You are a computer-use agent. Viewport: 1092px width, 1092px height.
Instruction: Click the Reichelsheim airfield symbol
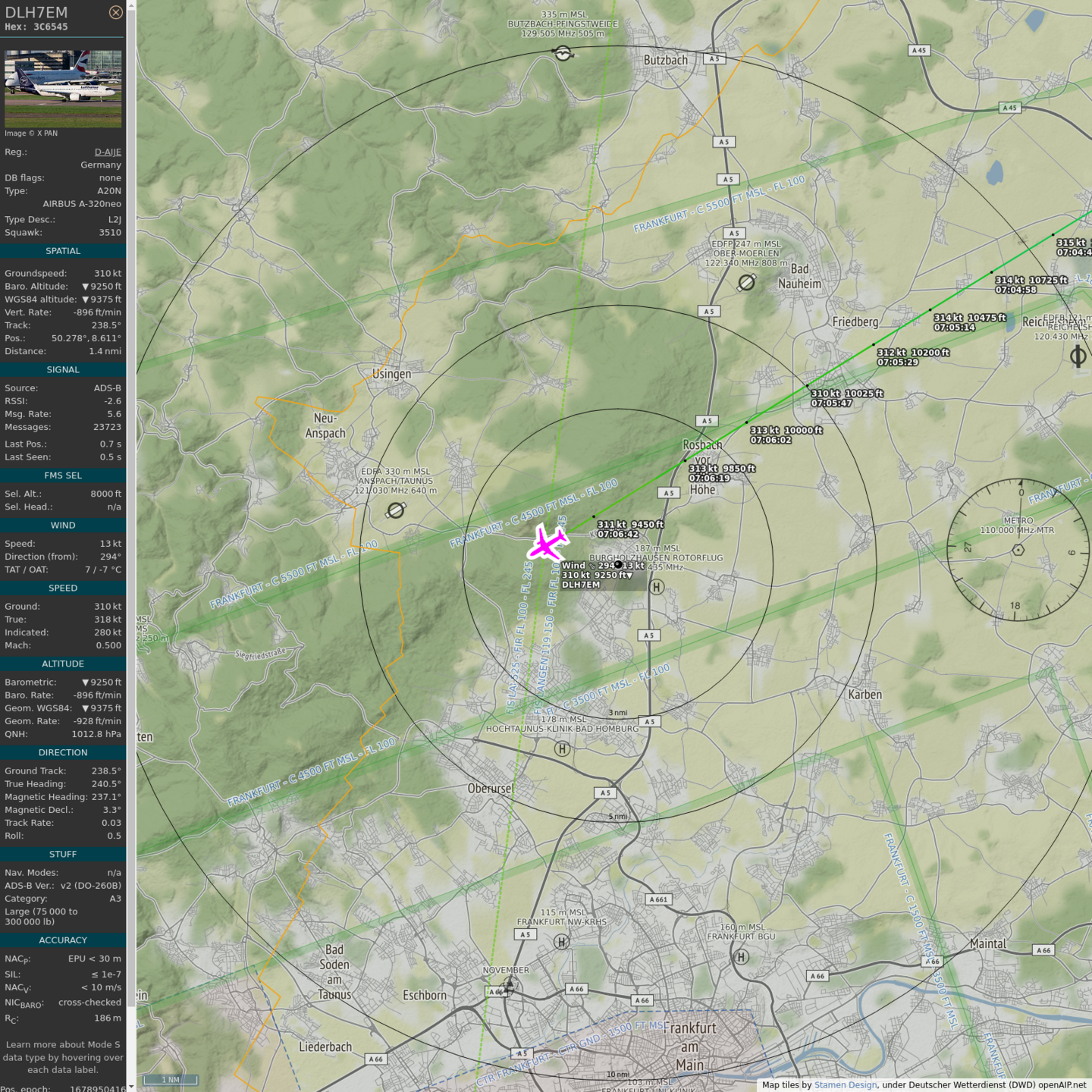click(1078, 356)
